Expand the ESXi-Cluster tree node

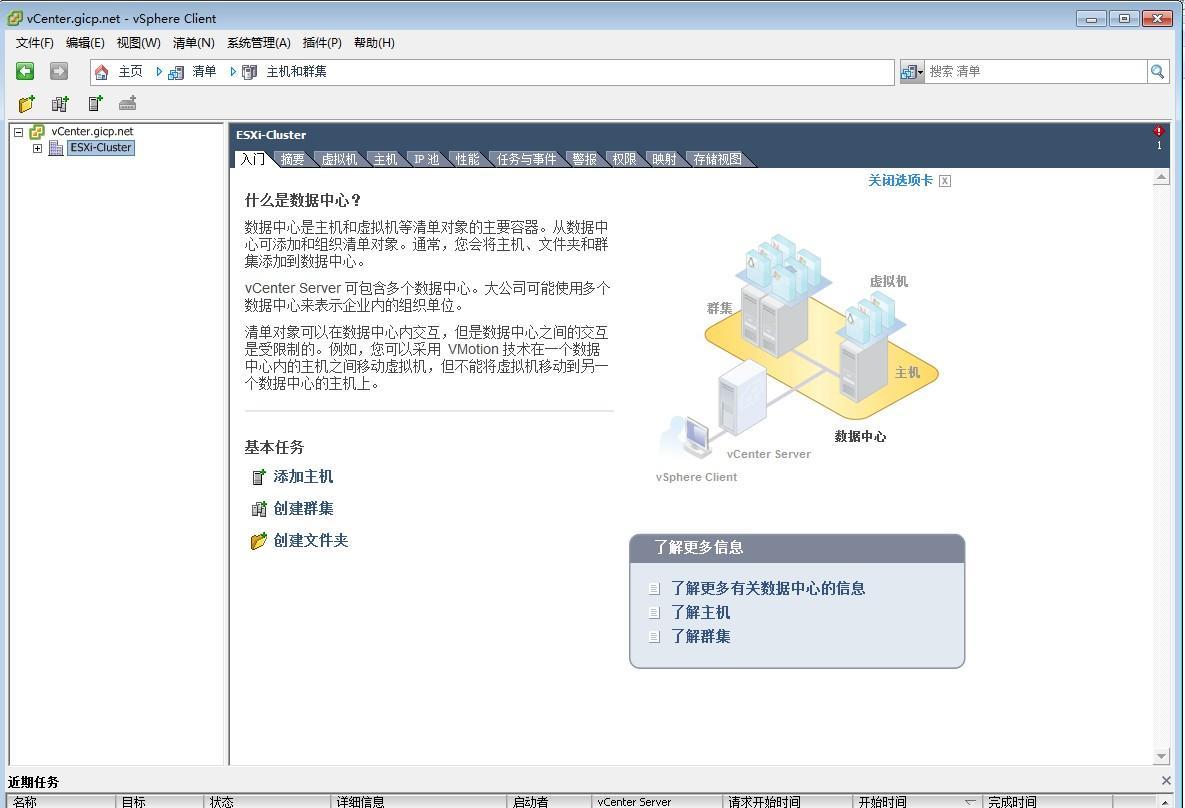pyautogui.click(x=37, y=148)
